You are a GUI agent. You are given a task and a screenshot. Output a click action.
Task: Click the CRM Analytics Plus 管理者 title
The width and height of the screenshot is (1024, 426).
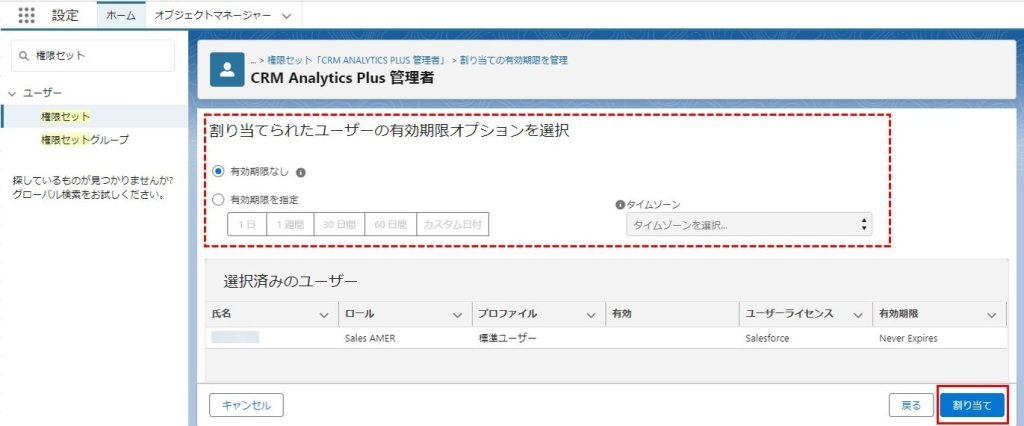[x=342, y=78]
